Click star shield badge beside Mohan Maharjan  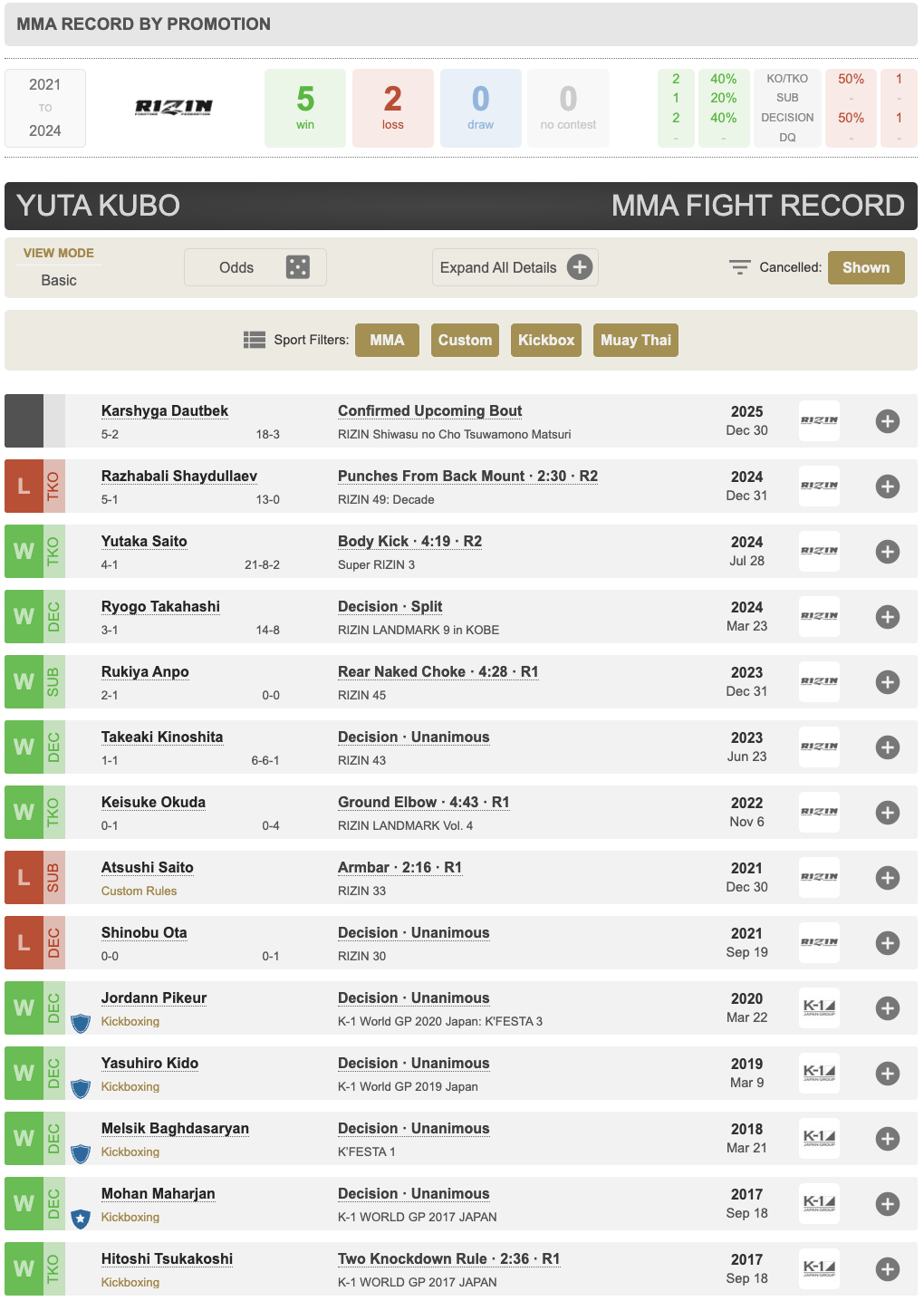click(x=81, y=1219)
